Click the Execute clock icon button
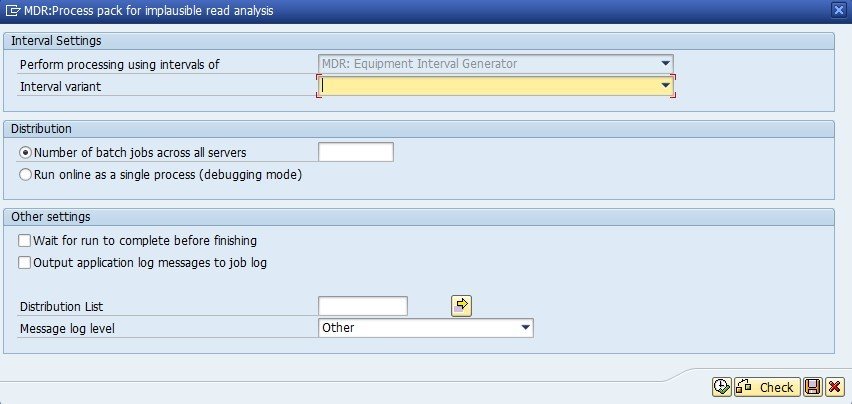The height and width of the screenshot is (404, 852). coord(721,387)
